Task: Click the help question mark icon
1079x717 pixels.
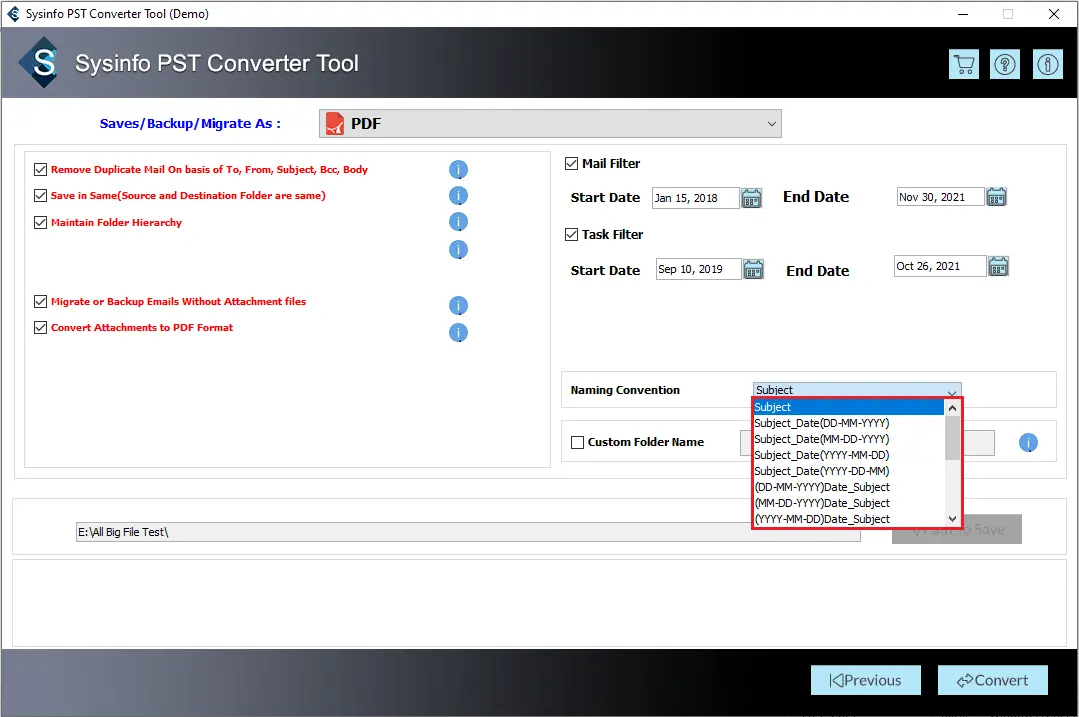Action: click(x=1005, y=64)
